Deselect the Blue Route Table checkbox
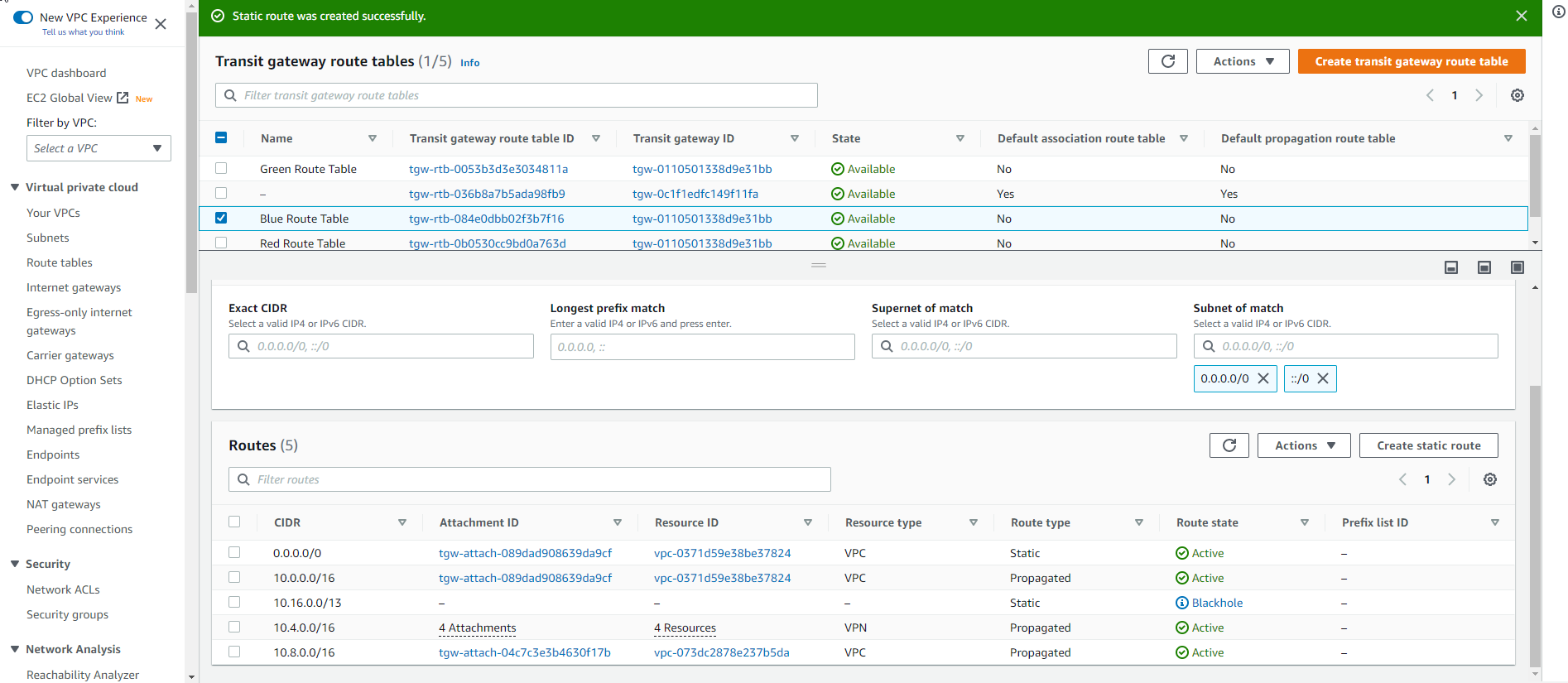 click(221, 218)
